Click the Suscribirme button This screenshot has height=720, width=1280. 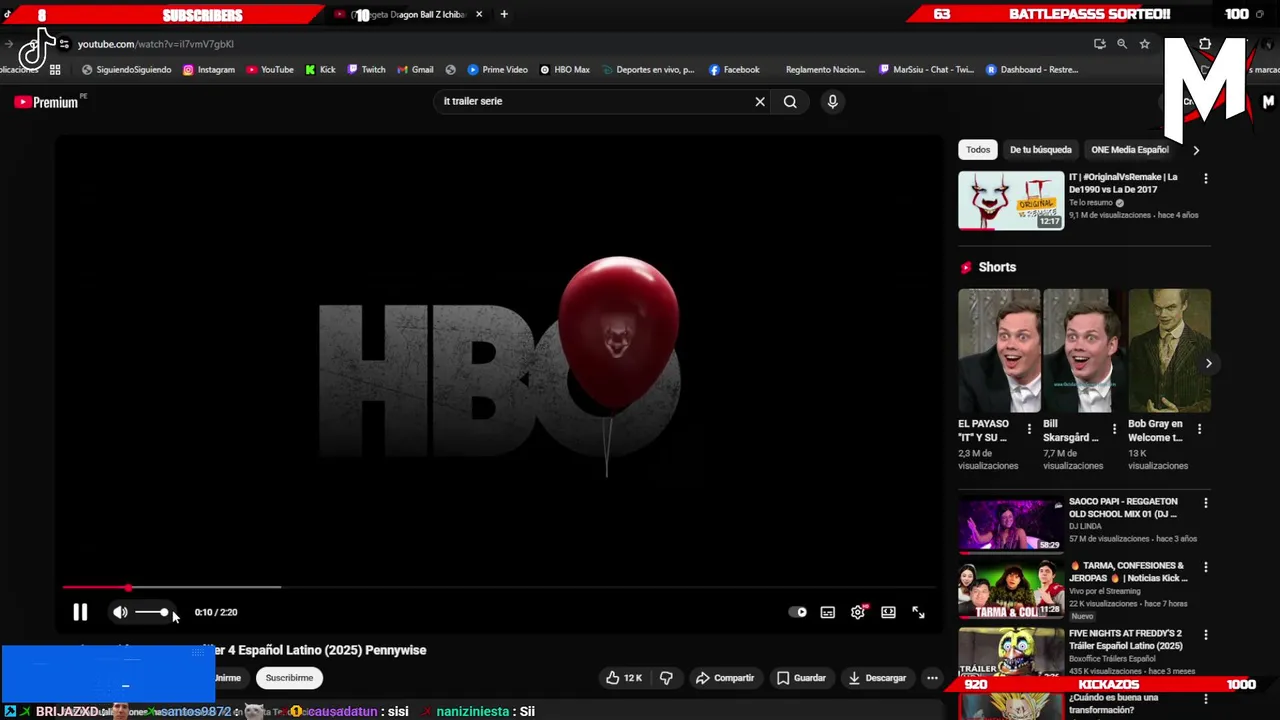click(289, 678)
